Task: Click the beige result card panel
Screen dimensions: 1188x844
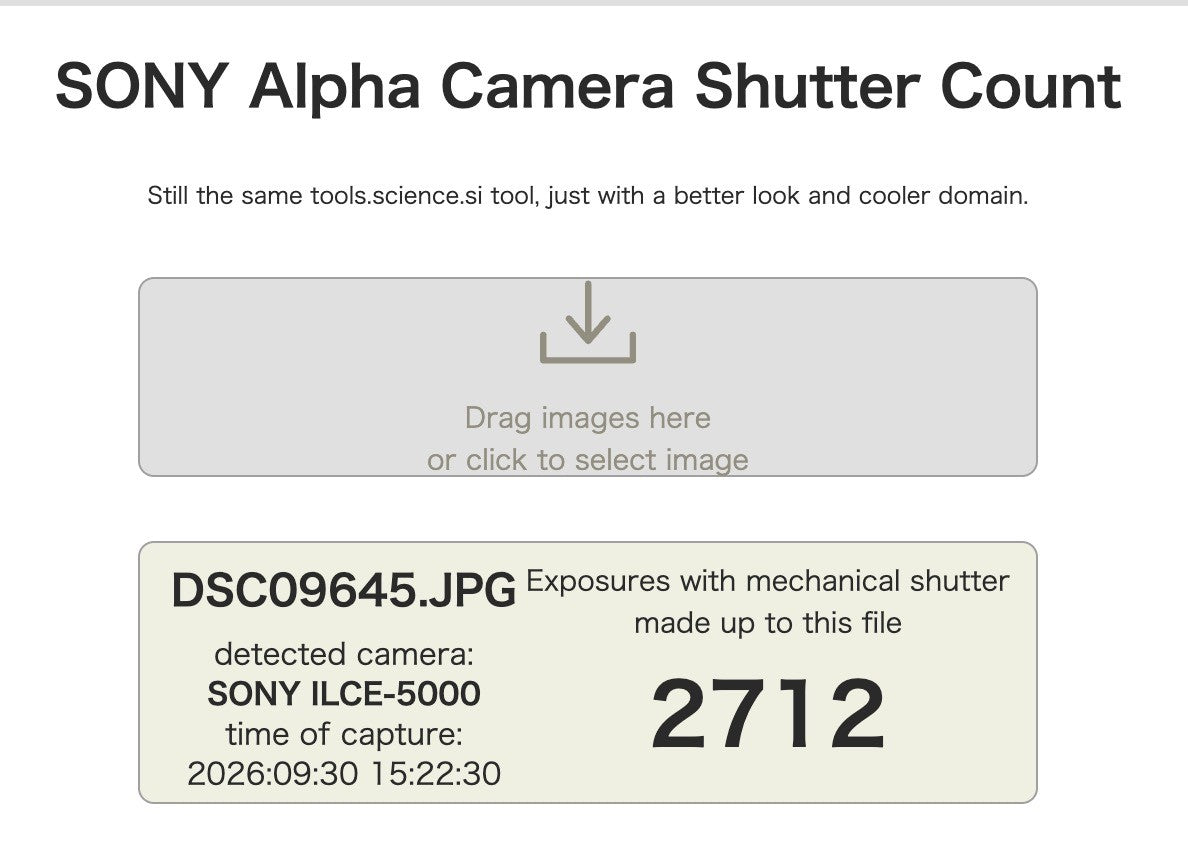Action: pos(588,672)
